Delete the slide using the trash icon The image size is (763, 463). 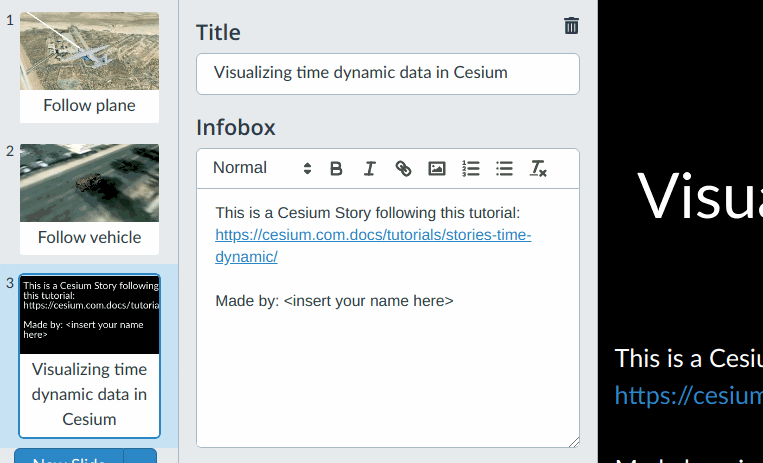click(x=571, y=26)
